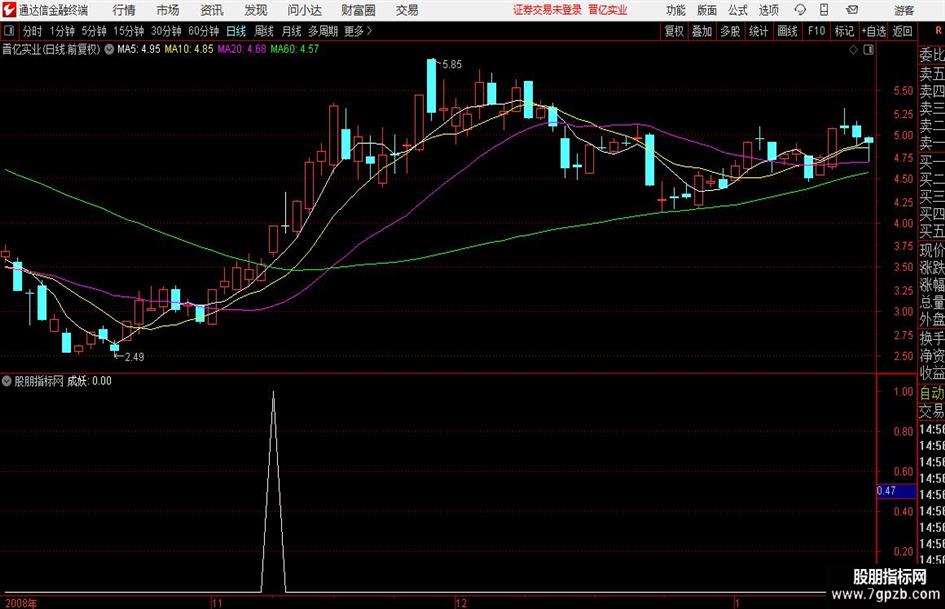Open F10 company info
Image resolution: width=945 pixels, height=609 pixels.
[x=816, y=31]
